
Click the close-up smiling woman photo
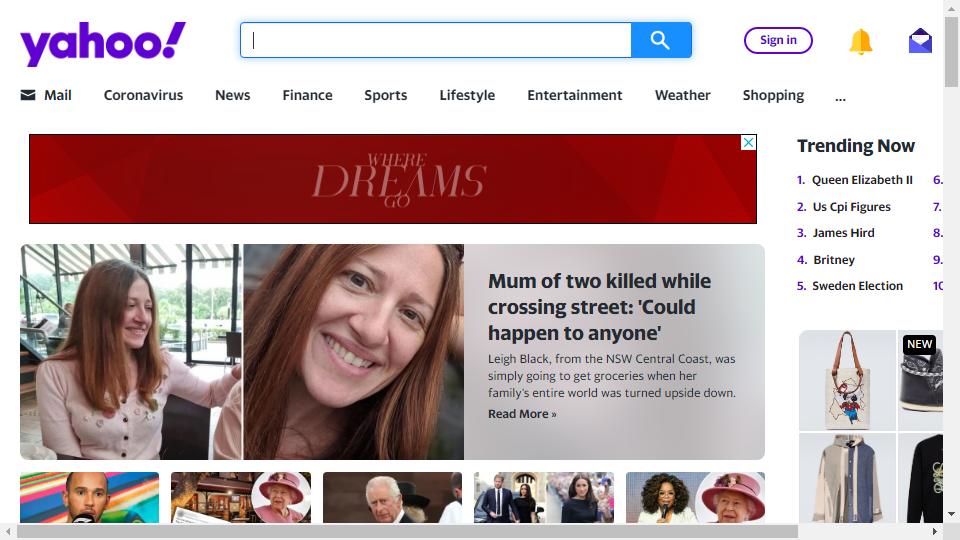[x=354, y=352]
